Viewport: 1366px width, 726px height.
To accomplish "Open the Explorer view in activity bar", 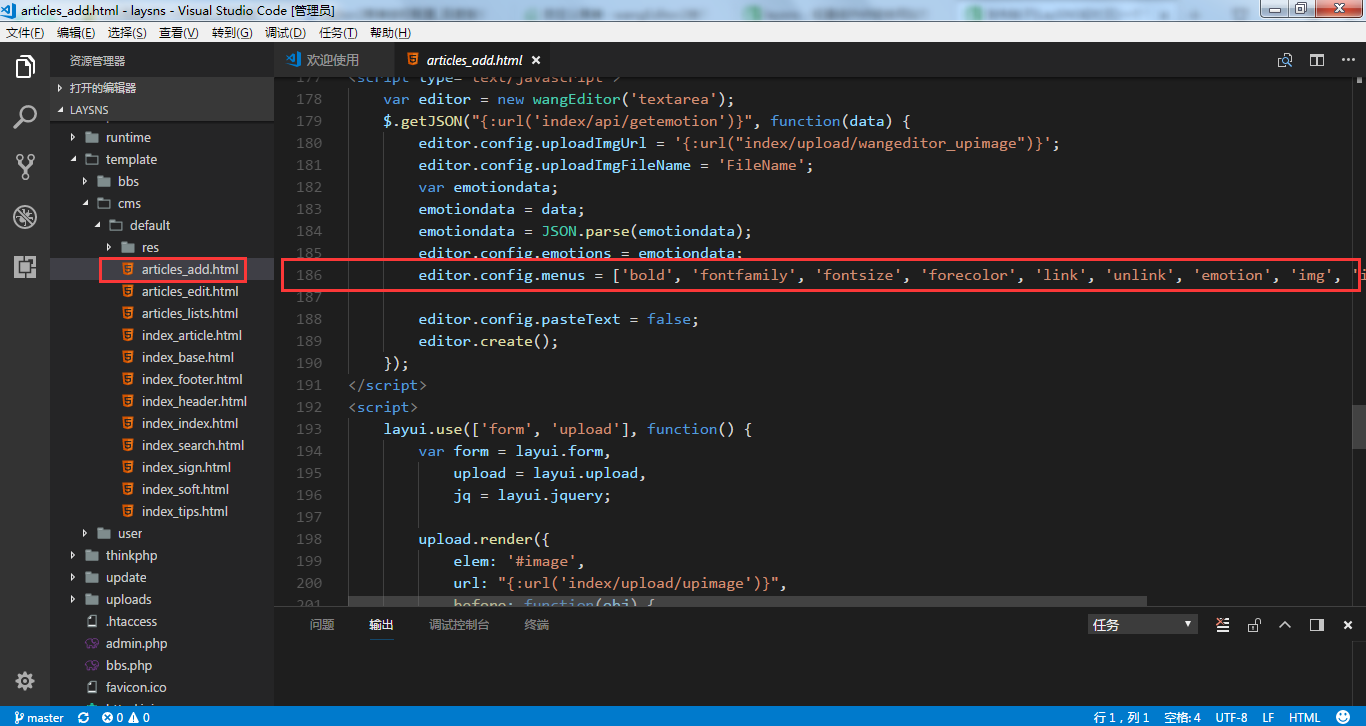I will pyautogui.click(x=25, y=68).
